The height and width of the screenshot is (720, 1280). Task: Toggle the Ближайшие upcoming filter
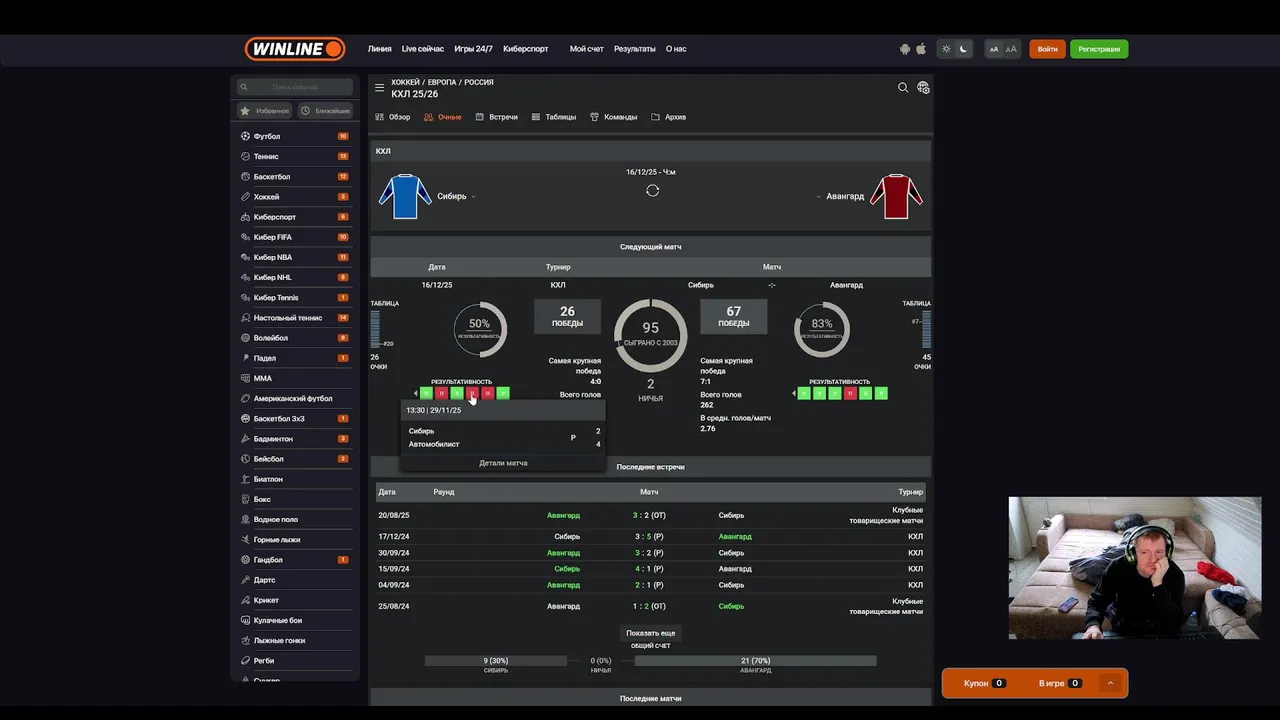point(326,111)
